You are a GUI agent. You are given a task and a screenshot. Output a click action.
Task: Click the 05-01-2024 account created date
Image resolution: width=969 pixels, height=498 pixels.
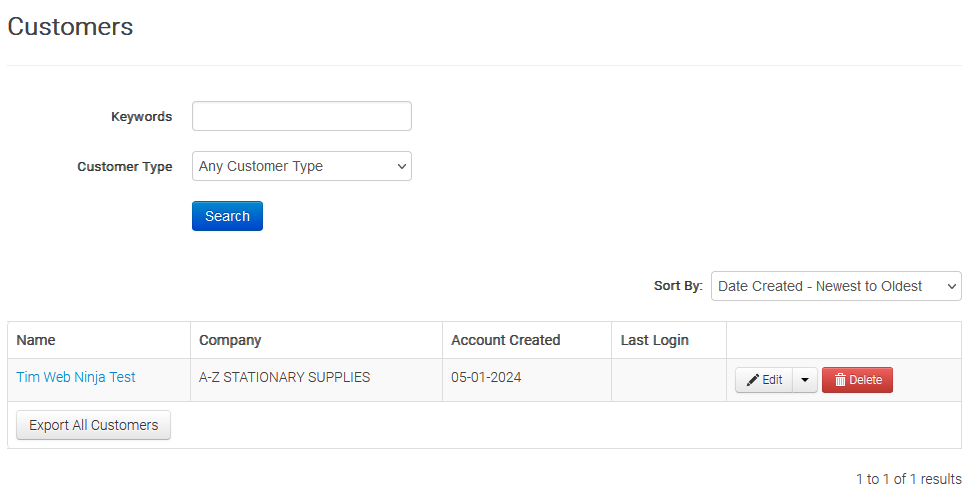486,377
